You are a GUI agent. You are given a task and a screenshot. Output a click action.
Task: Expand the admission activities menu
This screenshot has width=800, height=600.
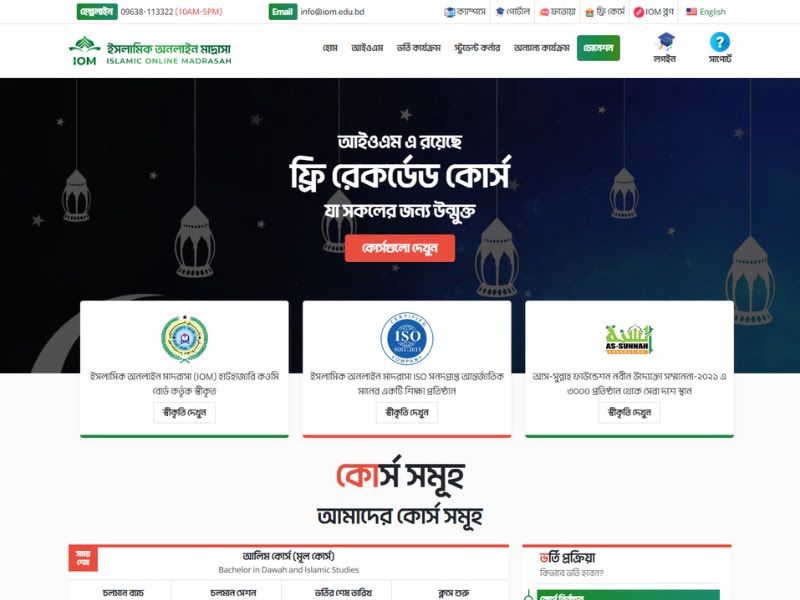(x=418, y=48)
